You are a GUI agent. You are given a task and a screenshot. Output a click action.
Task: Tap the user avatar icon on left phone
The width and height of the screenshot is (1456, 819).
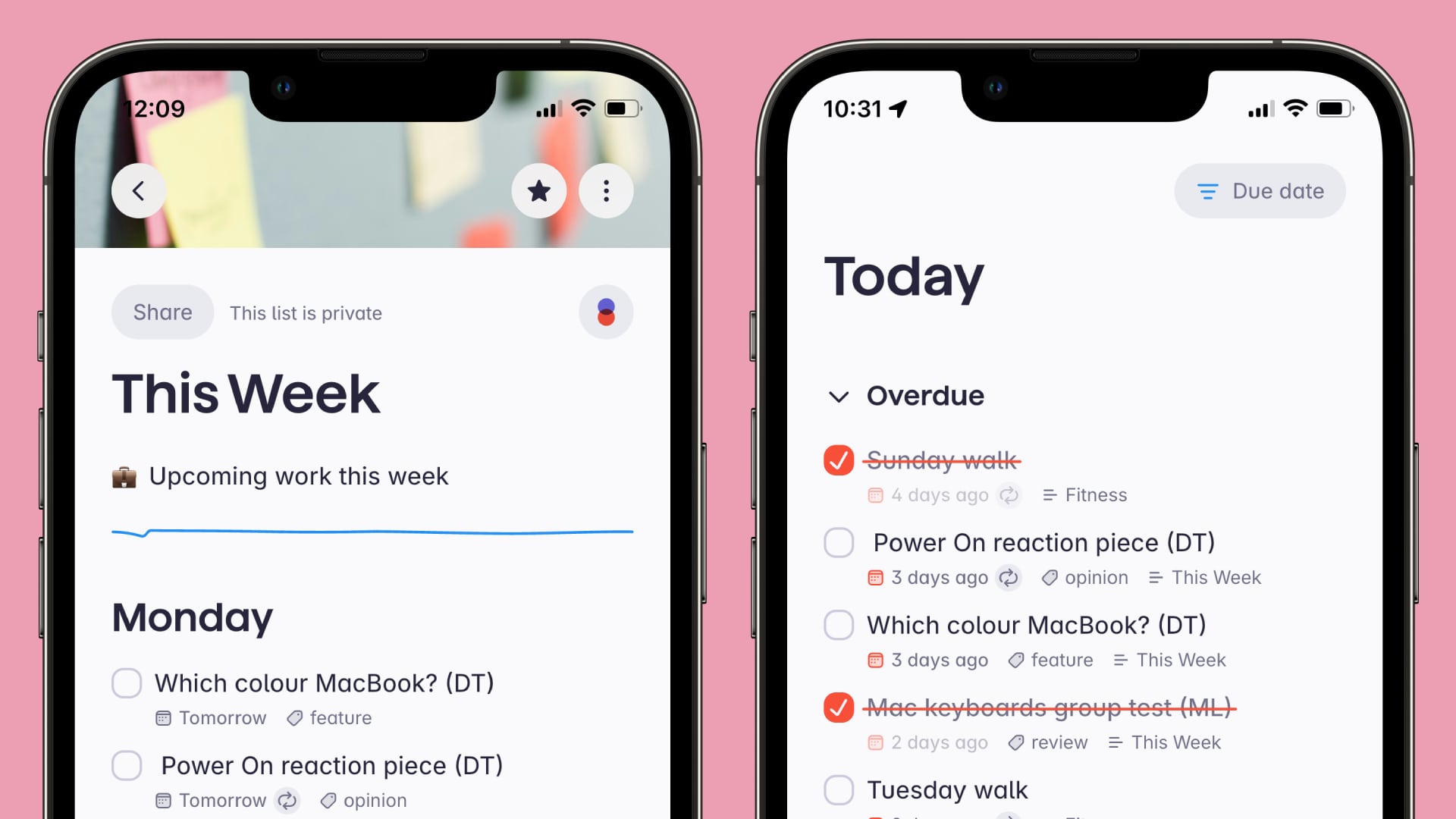pos(605,312)
